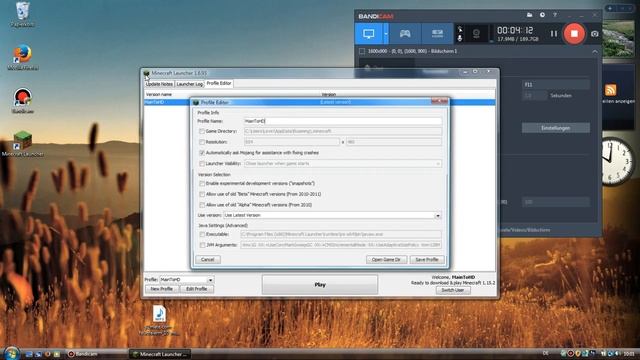Switch to the Profile Editor tab
Image resolution: width=640 pixels, height=360 pixels.
pyautogui.click(x=219, y=83)
